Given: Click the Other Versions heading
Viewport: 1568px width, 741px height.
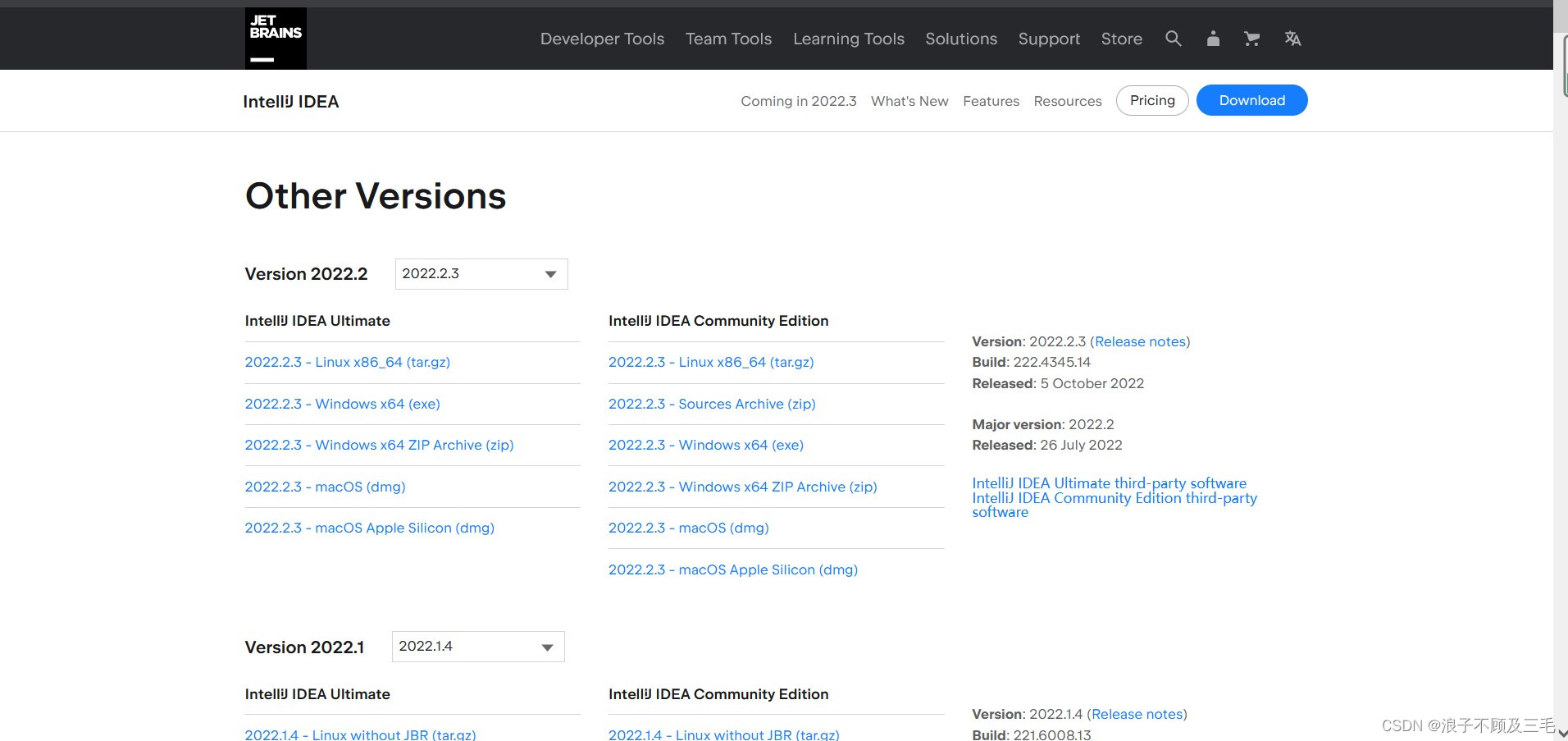Looking at the screenshot, I should pos(376,196).
